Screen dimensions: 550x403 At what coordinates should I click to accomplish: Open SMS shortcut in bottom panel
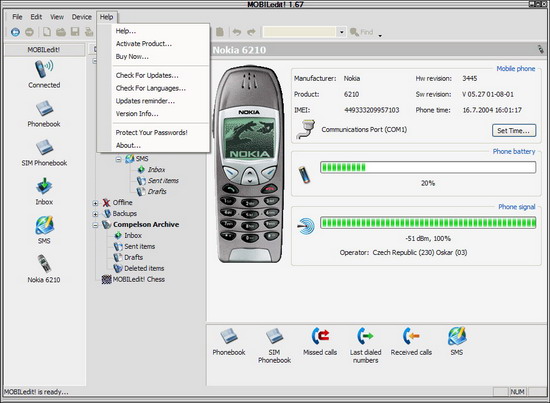[x=457, y=336]
